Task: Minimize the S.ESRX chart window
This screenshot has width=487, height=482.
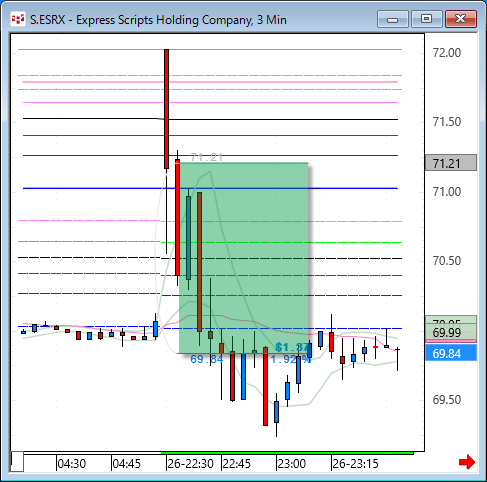Action: [393, 19]
